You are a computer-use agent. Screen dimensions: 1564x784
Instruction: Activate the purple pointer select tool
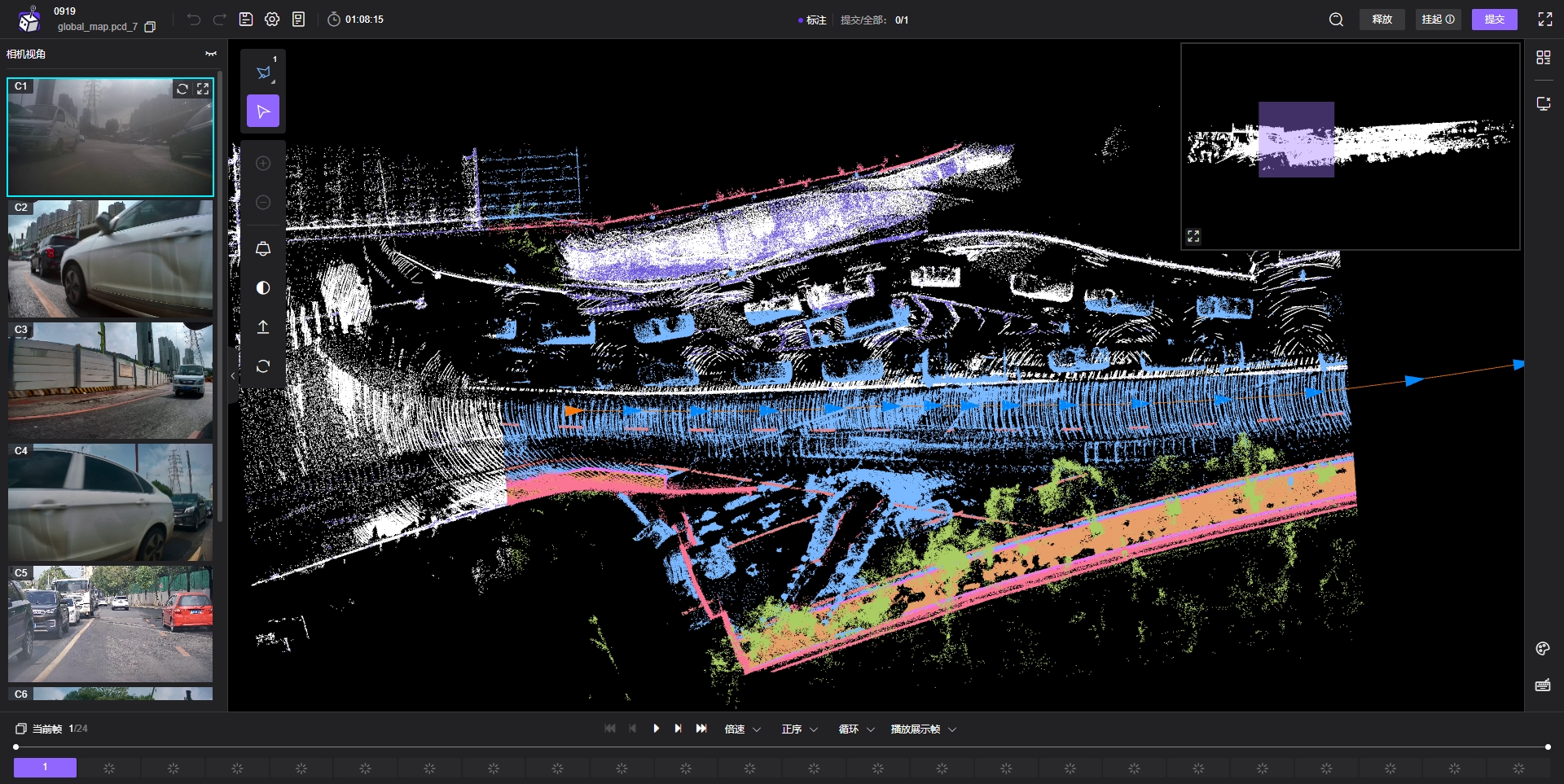click(263, 112)
